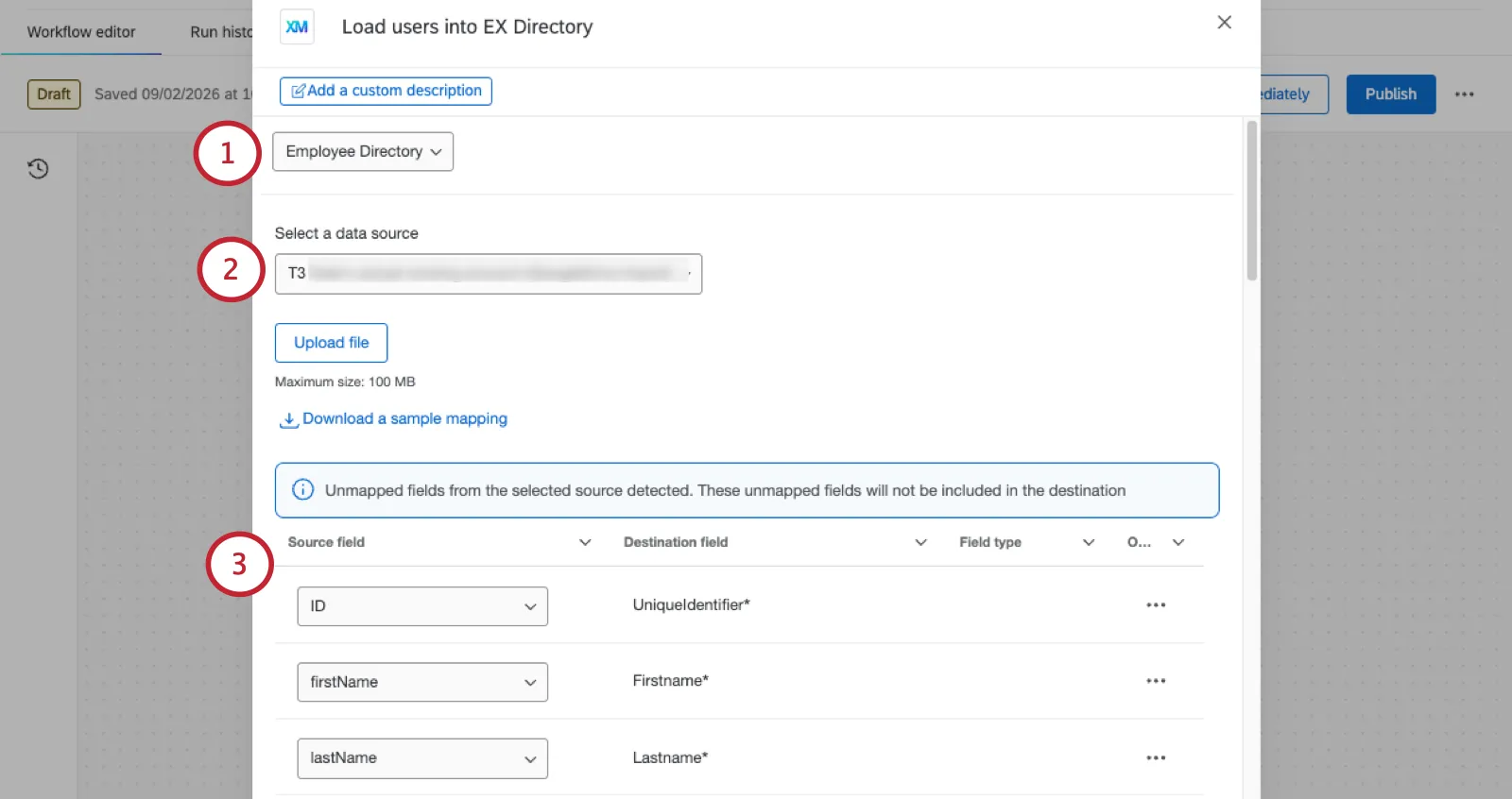Open the lastName source field dropdown
The width and height of the screenshot is (1512, 799).
coord(422,758)
